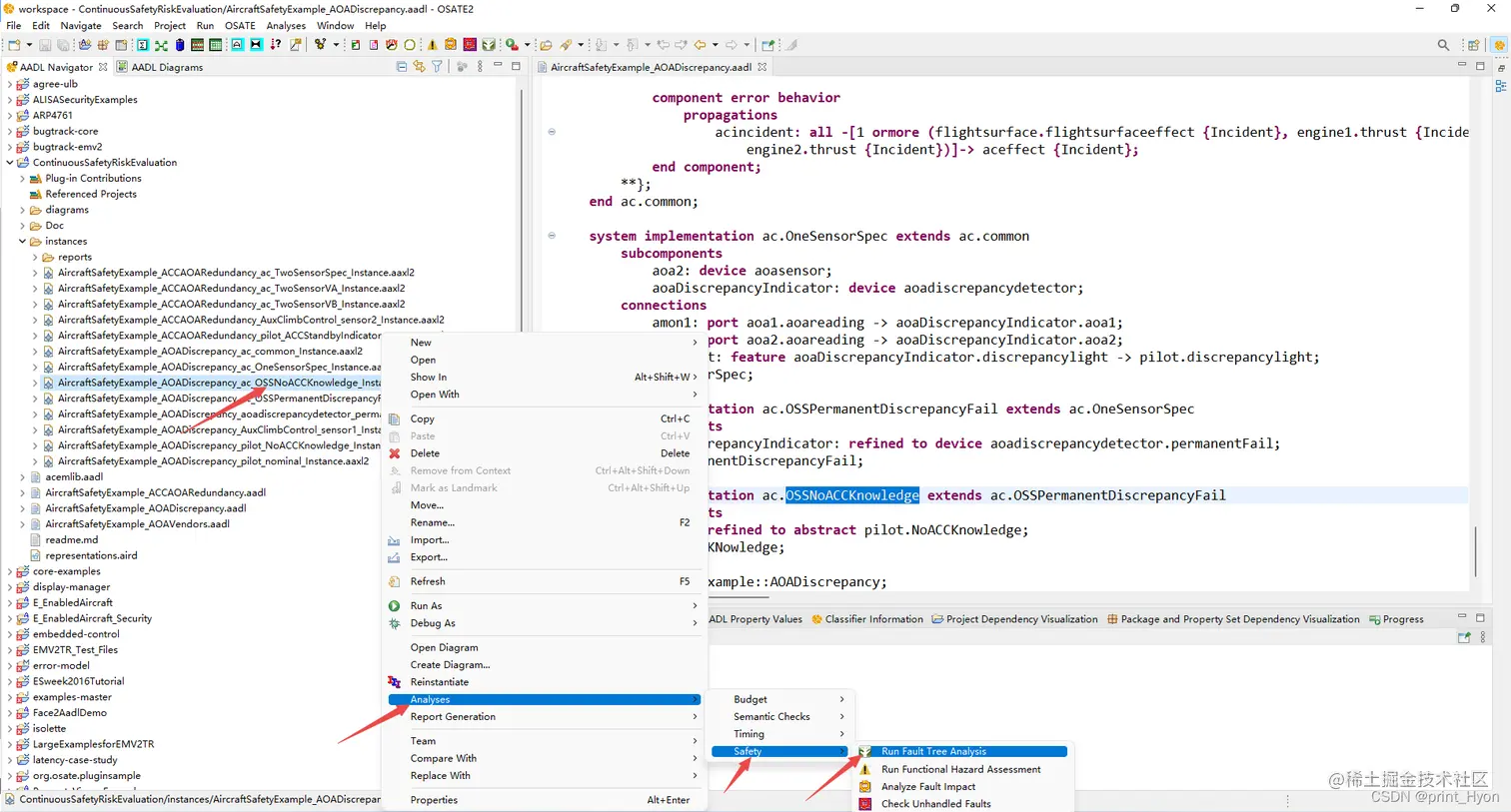
Task: Click the green Run launch toolbar icon
Action: [512, 45]
